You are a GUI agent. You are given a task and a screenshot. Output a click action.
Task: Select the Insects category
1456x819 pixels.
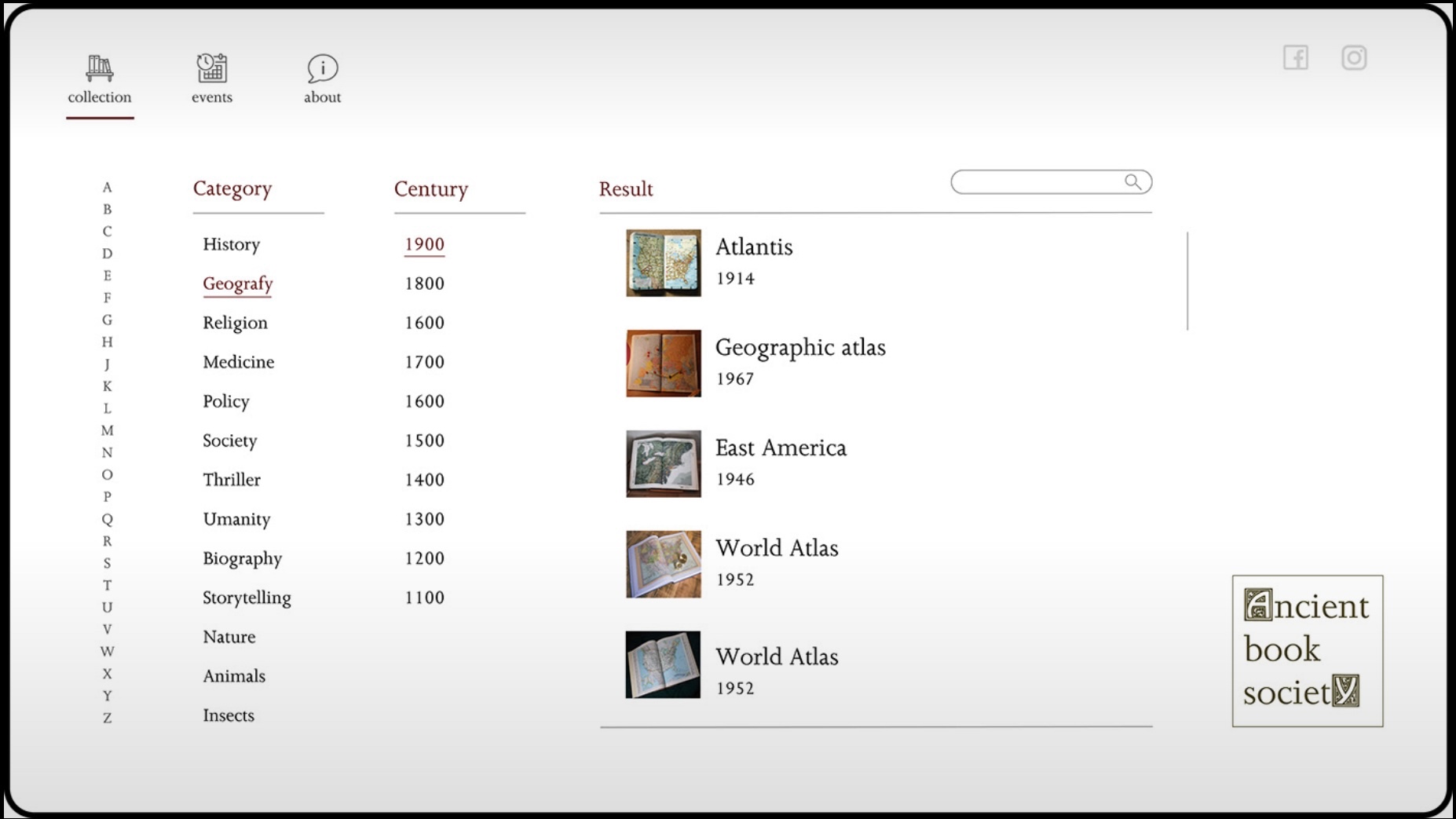tap(229, 715)
